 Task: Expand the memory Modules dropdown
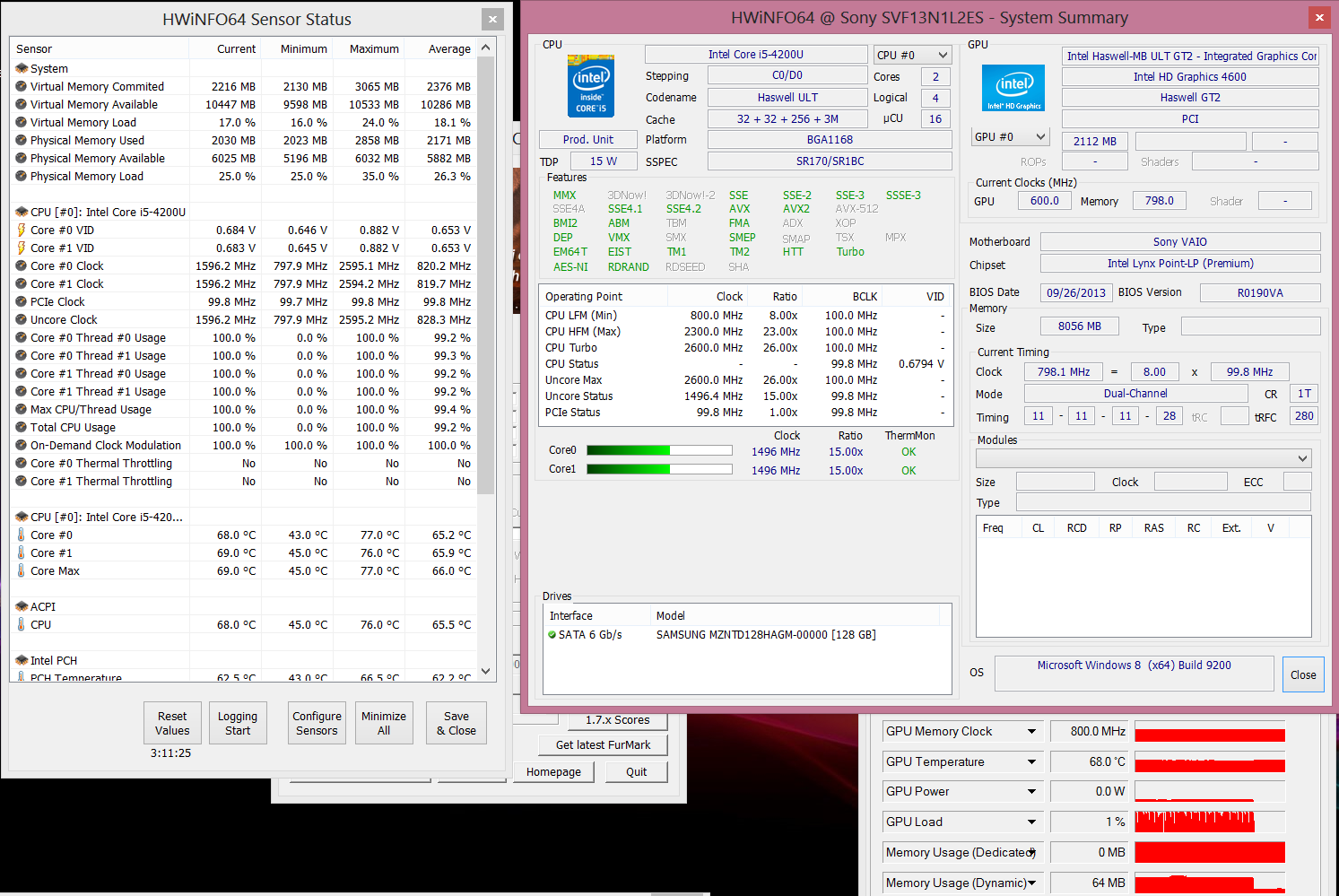click(x=1143, y=458)
